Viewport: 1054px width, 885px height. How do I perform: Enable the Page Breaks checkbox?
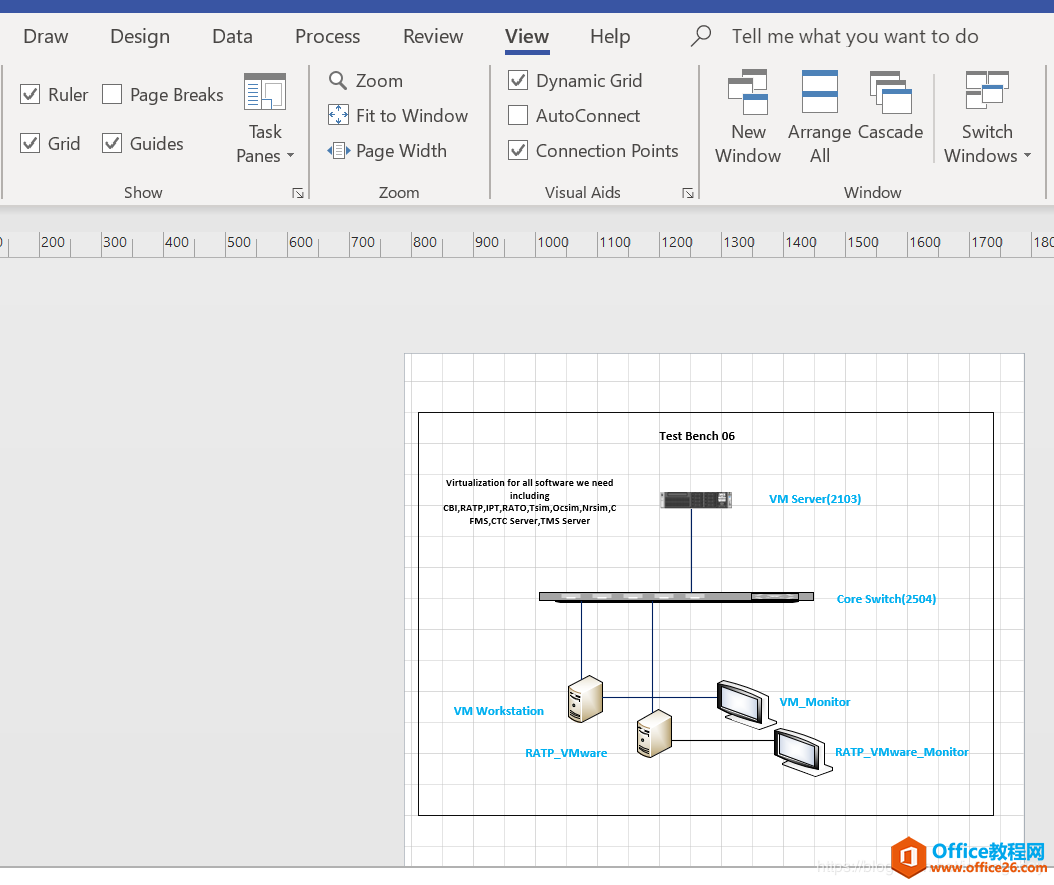112,95
